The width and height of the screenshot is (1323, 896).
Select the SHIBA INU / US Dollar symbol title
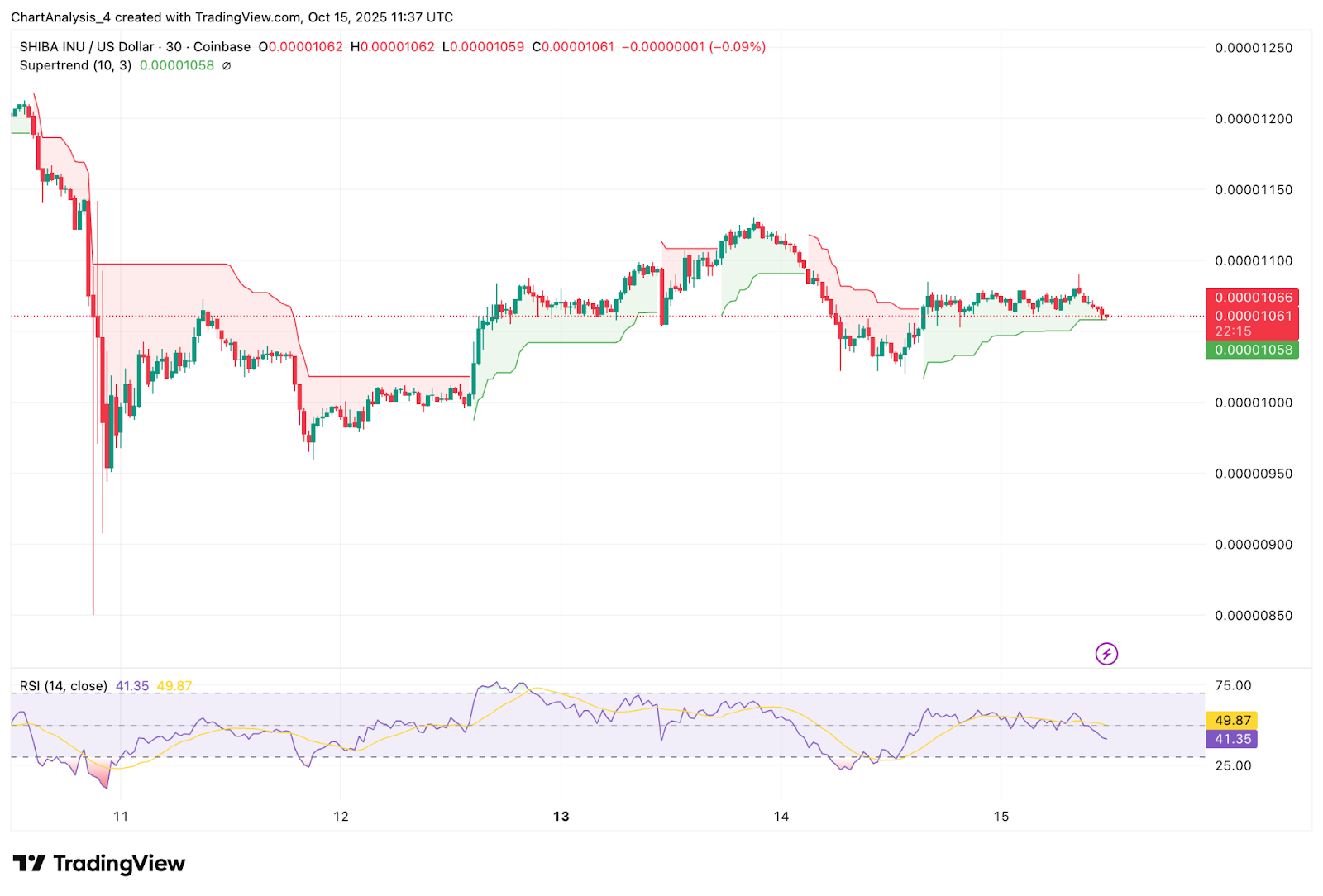(87, 47)
